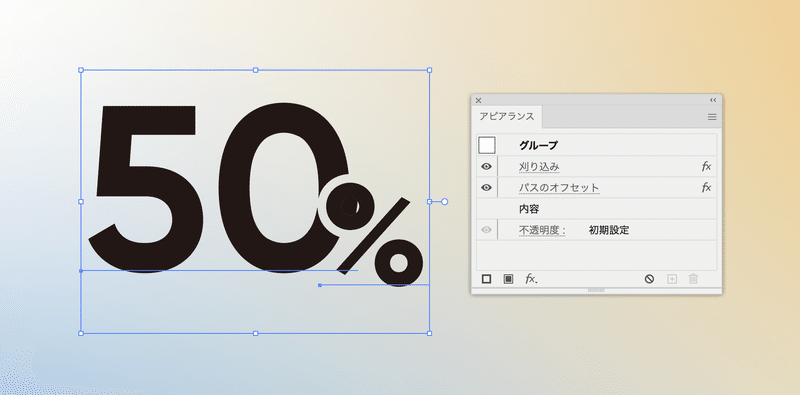
Task: Click the fx icon on 刈り込み row
Action: click(x=706, y=166)
